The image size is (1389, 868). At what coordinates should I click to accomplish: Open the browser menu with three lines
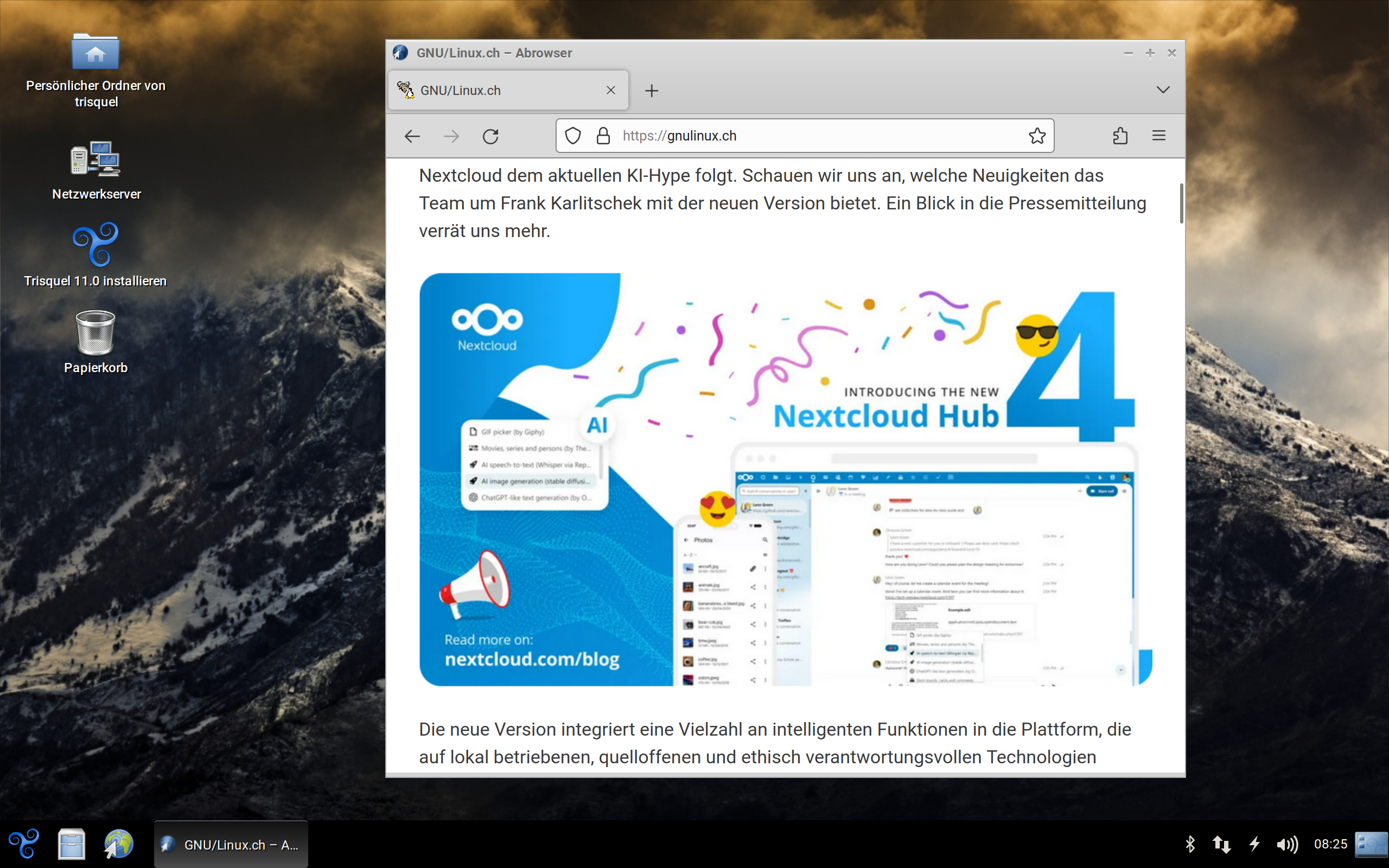point(1159,135)
